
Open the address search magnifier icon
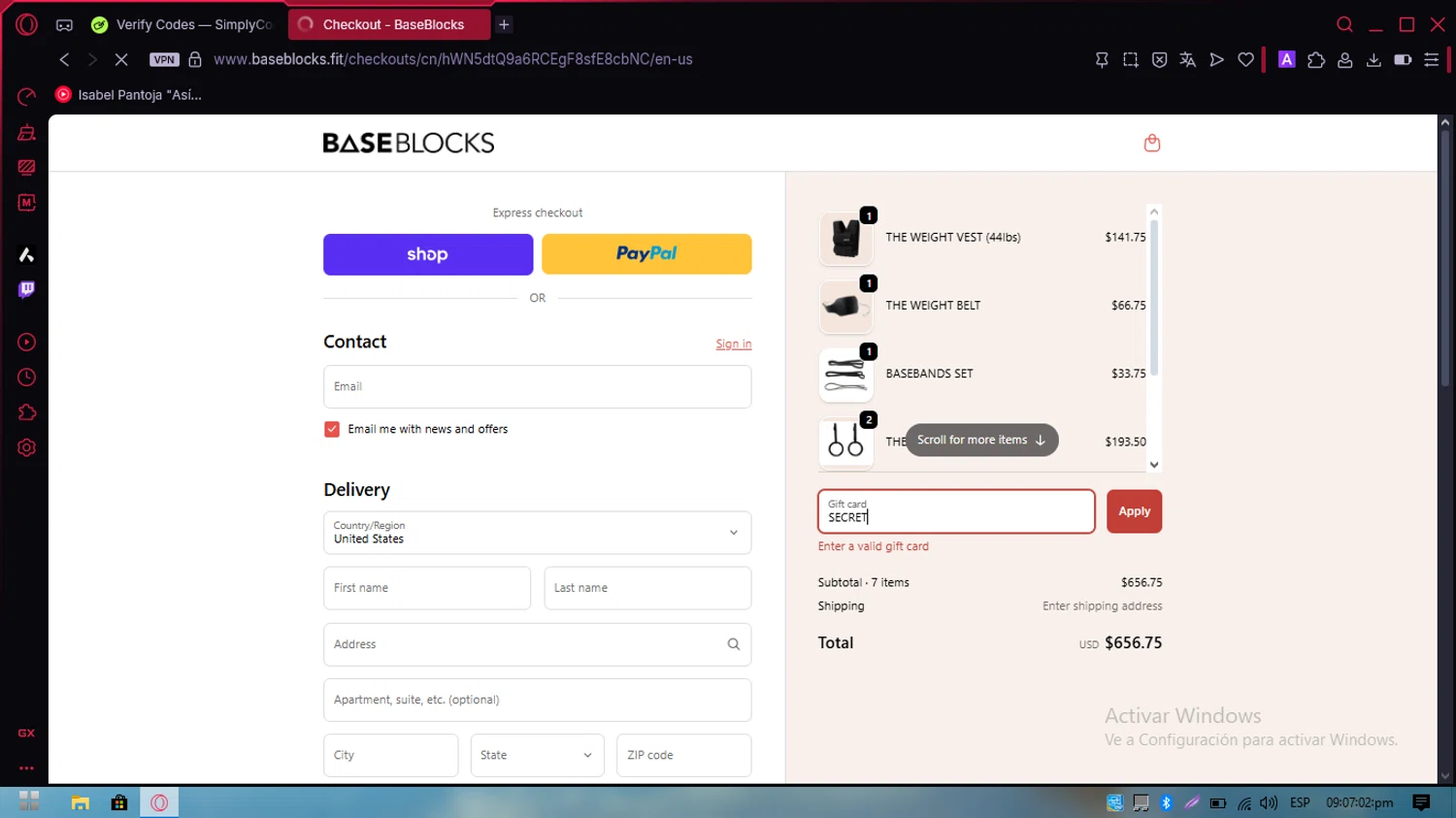[x=734, y=644]
